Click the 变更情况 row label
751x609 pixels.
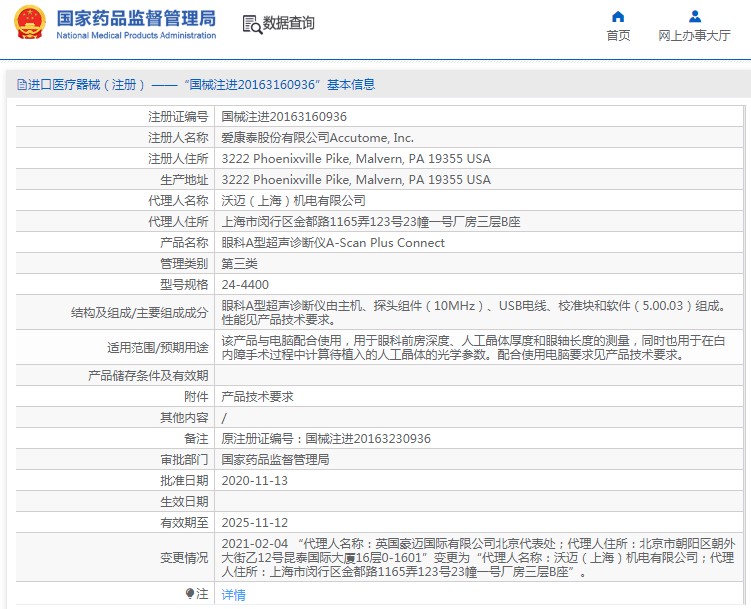tap(184, 558)
